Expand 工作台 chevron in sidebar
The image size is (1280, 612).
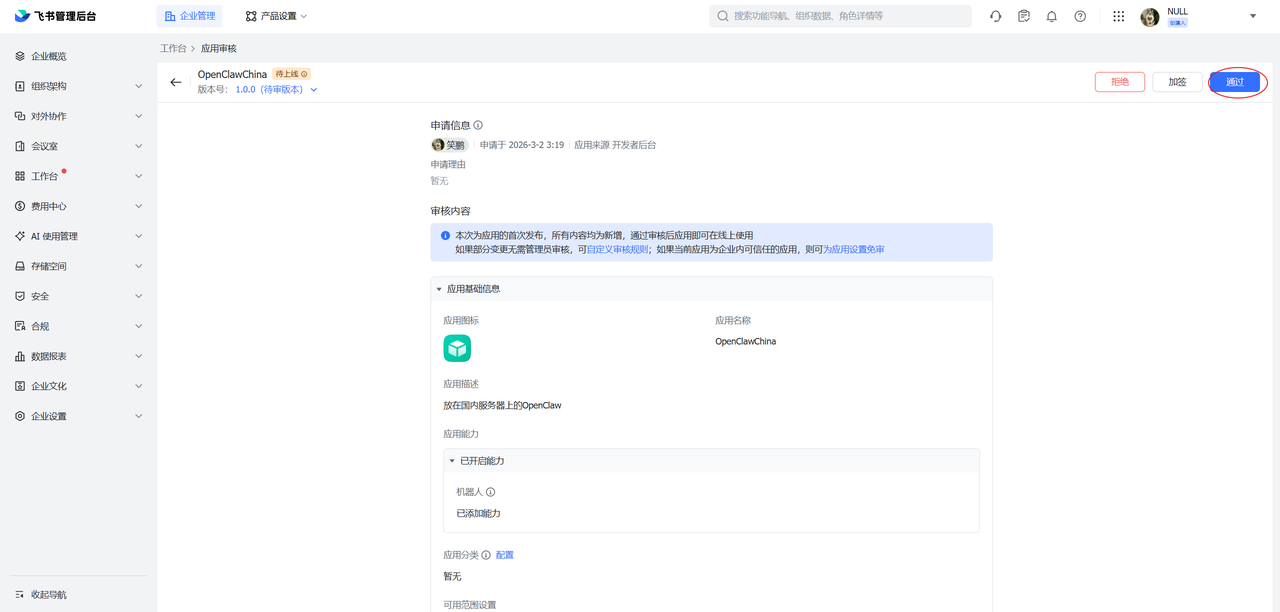click(138, 176)
